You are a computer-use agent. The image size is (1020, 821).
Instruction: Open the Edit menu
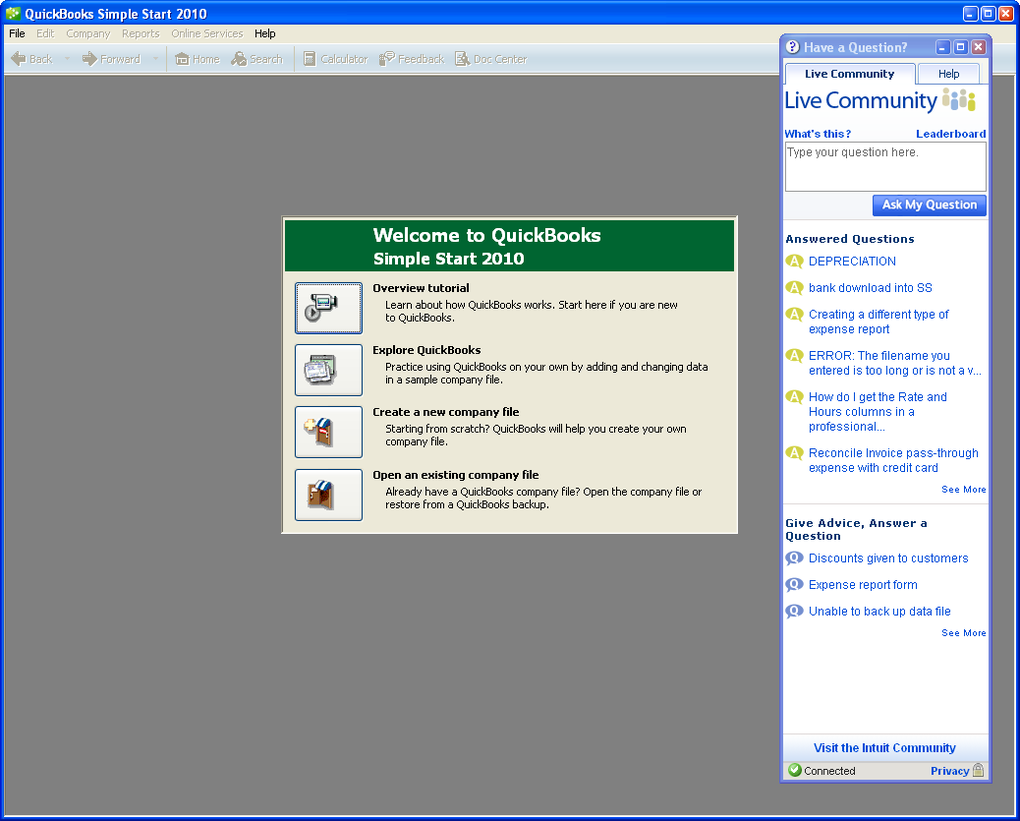[x=46, y=34]
